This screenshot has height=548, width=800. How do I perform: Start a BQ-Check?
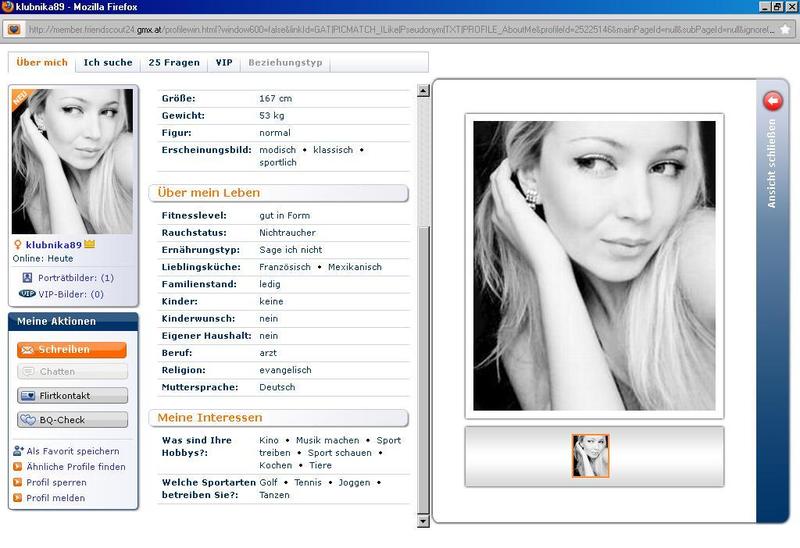(72, 420)
